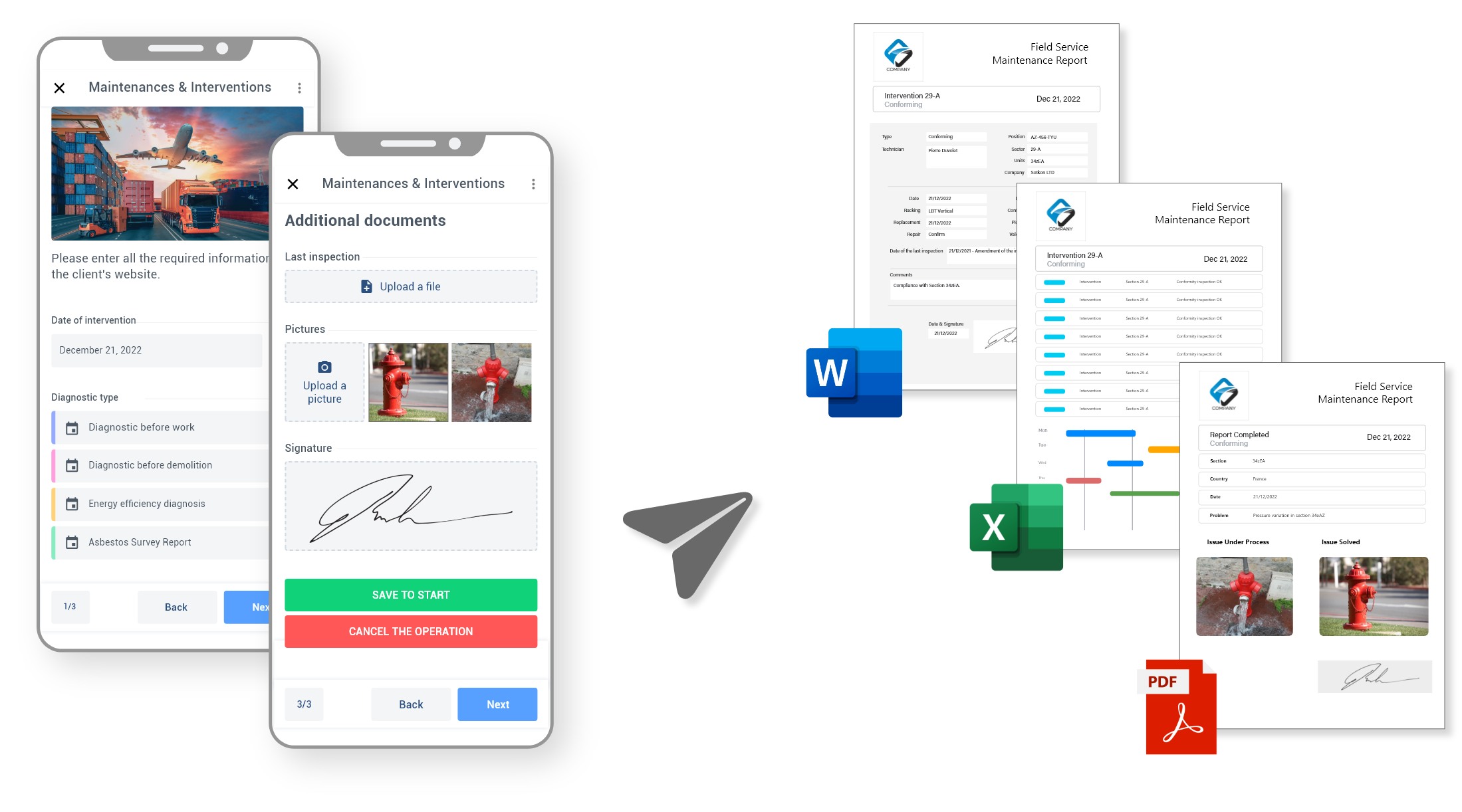Click the green SAVE TO START button

[x=410, y=593]
